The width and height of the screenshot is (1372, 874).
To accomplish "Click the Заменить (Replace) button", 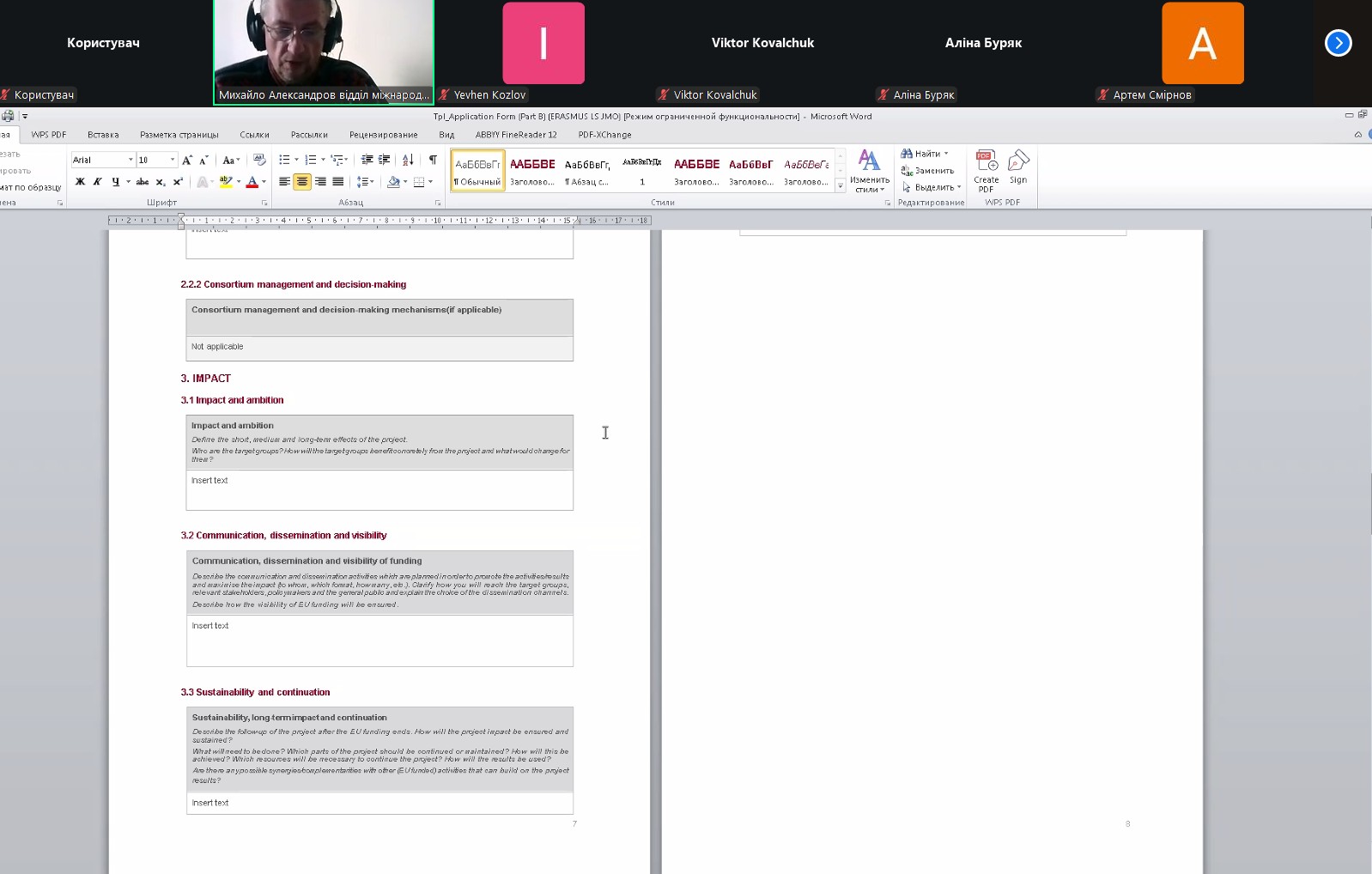I will pos(928,170).
